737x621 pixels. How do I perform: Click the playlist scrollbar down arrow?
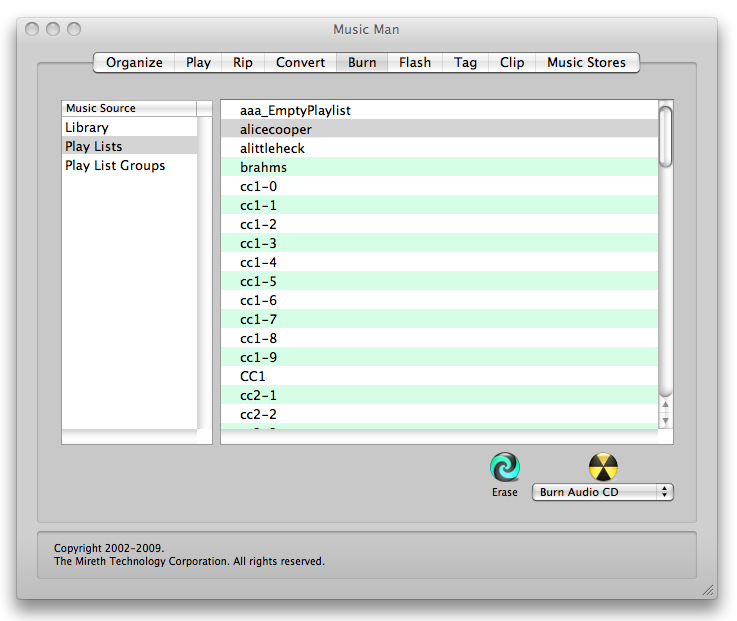pyautogui.click(x=666, y=420)
